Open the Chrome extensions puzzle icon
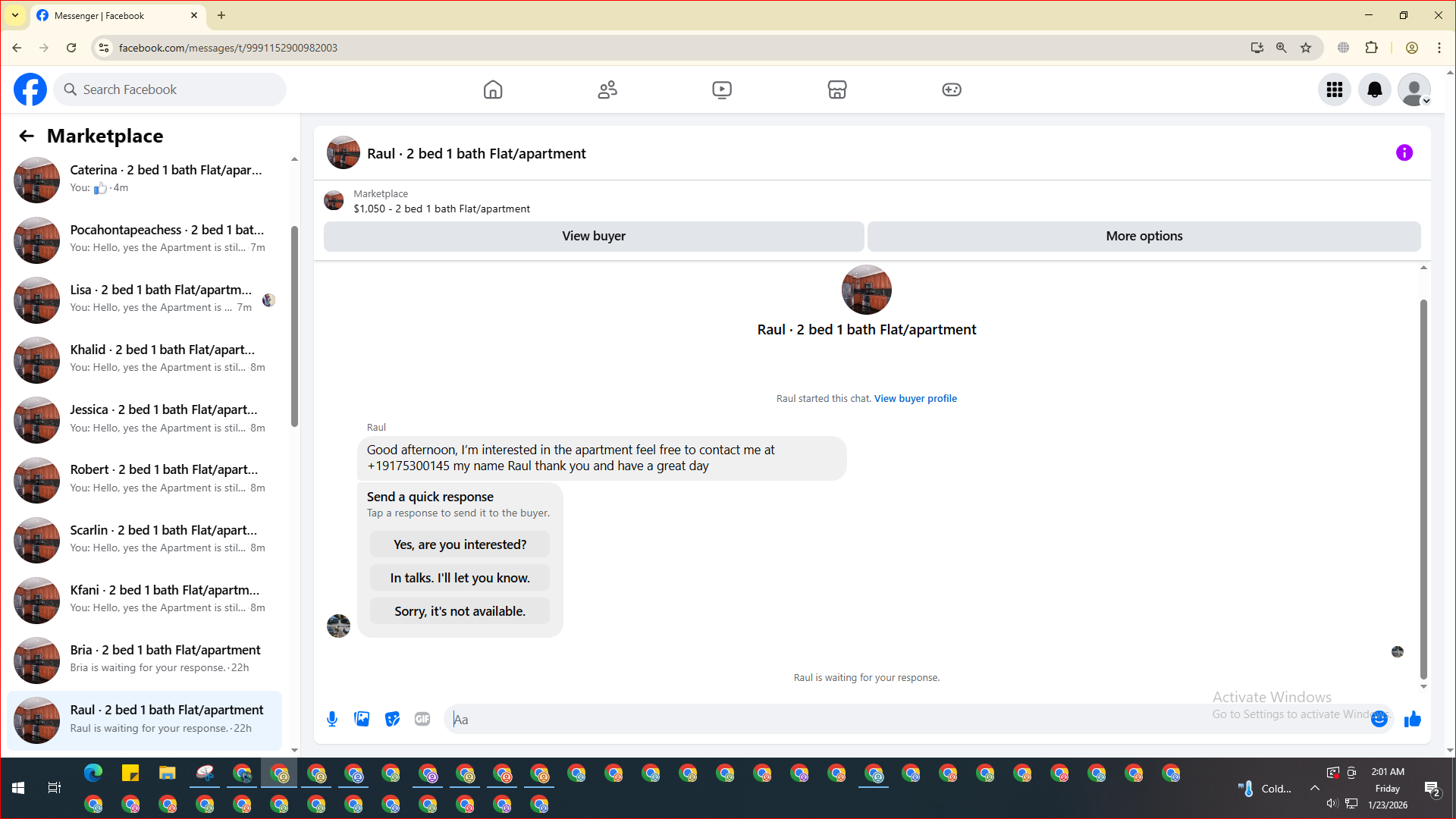The image size is (1456, 819). [x=1371, y=48]
